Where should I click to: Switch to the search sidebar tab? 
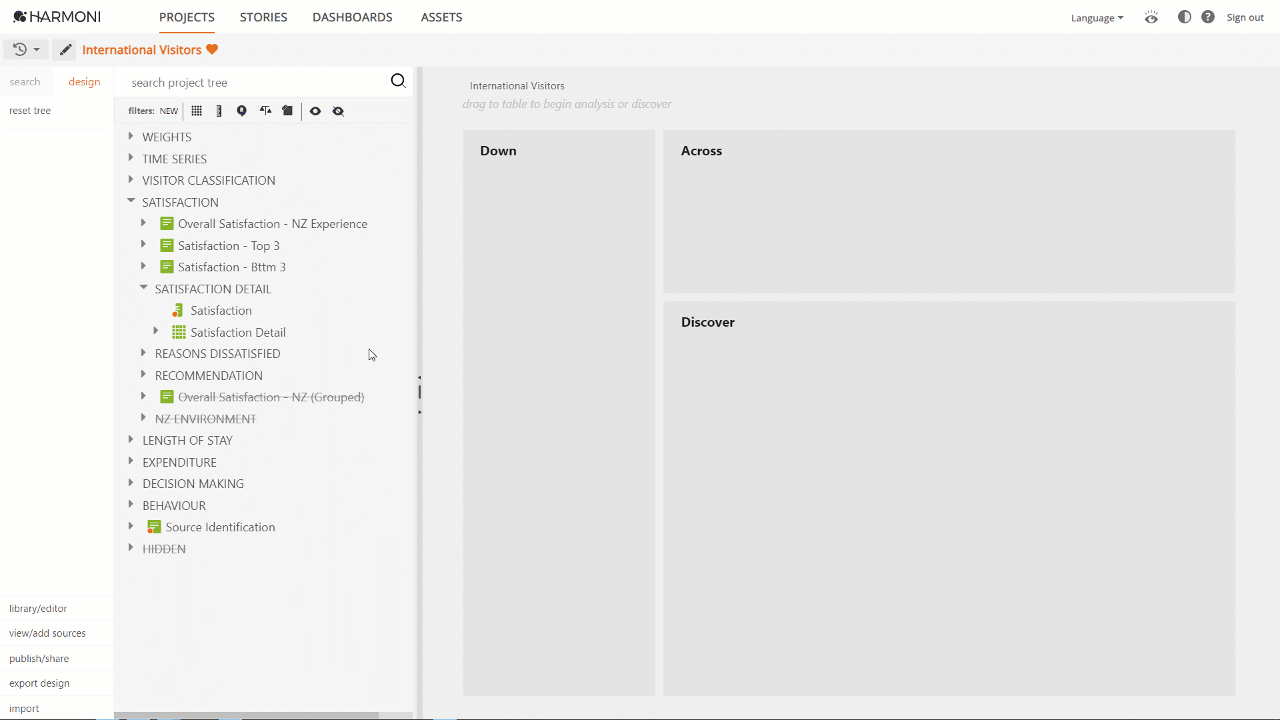(x=25, y=82)
